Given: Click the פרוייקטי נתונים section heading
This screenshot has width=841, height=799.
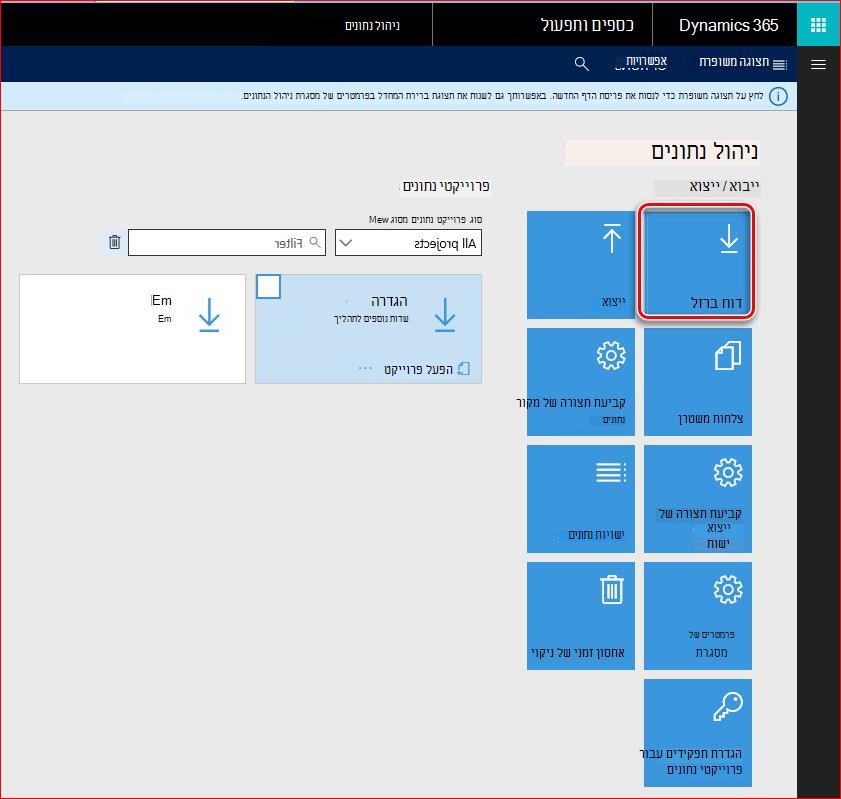Looking at the screenshot, I should 446,186.
